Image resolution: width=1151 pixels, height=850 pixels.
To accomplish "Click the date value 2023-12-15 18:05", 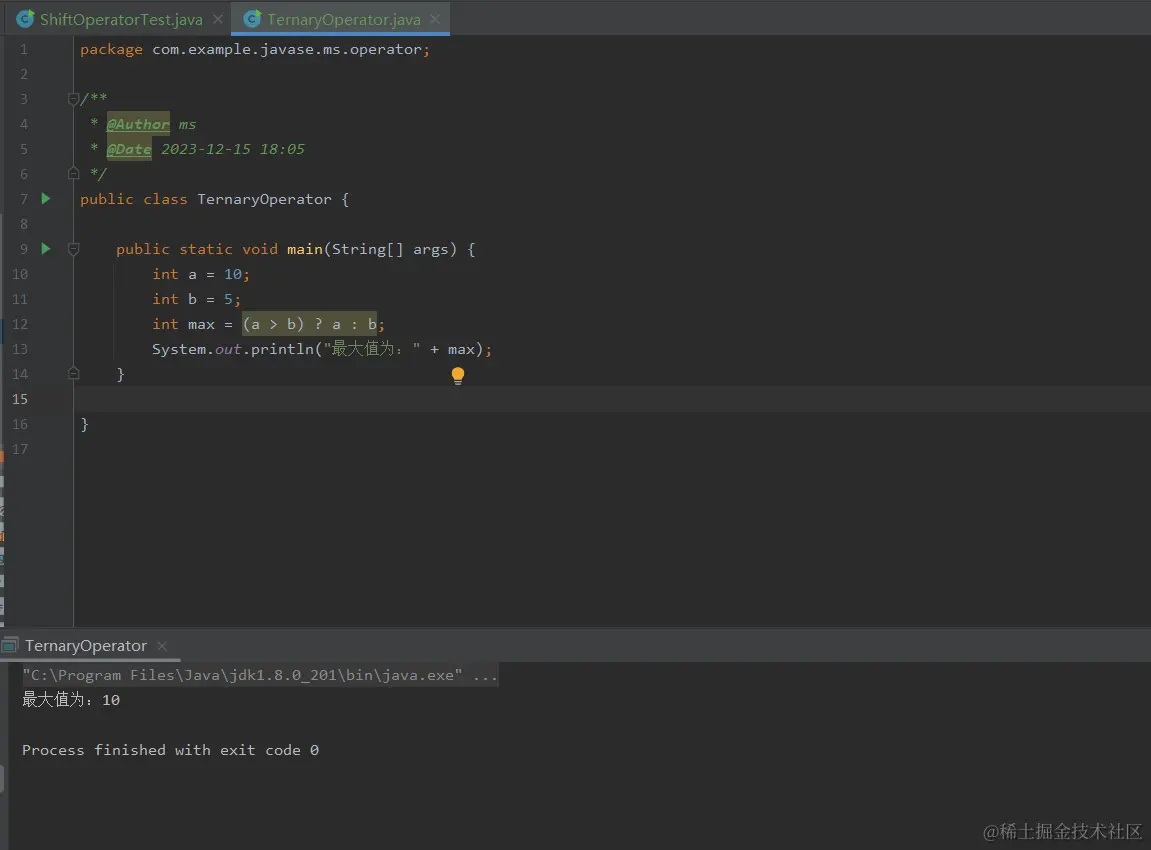I will tap(232, 149).
